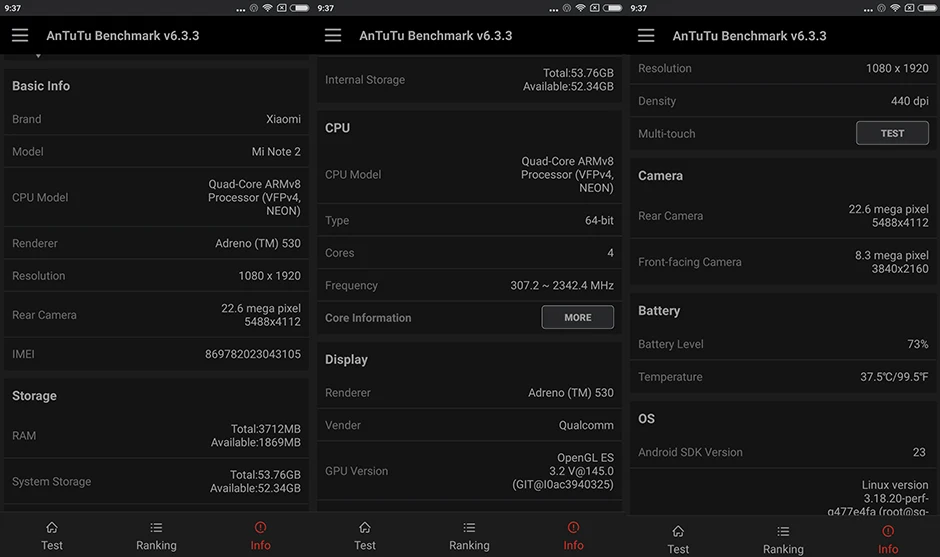Click MORE button for Core Information
The height and width of the screenshot is (557, 940).
(577, 317)
